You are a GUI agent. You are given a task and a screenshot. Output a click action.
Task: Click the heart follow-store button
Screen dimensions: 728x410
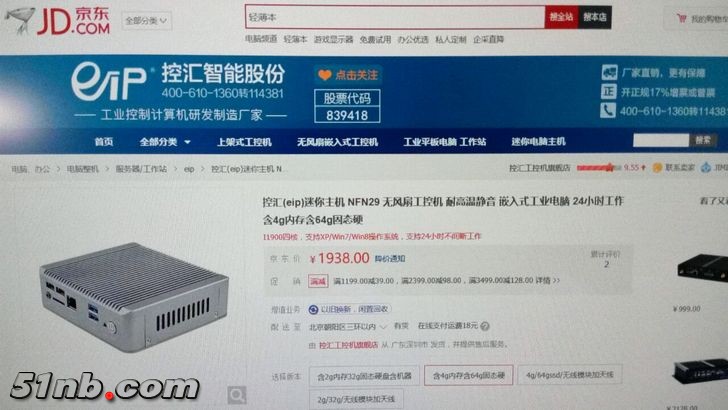coord(347,75)
